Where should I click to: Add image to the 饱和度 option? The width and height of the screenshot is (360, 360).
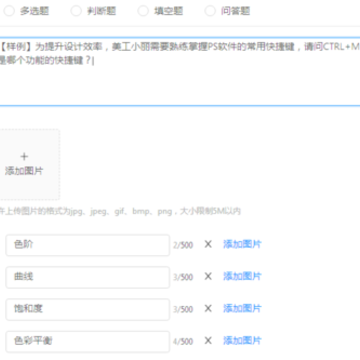pyautogui.click(x=242, y=308)
